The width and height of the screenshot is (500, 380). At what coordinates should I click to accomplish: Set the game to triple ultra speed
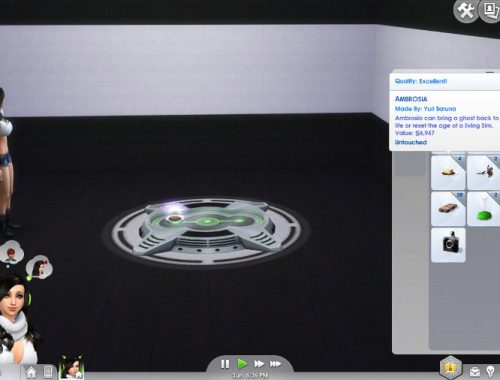tap(275, 364)
